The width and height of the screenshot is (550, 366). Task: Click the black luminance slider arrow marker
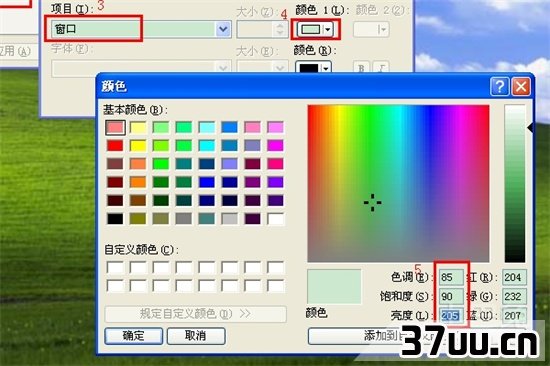coord(530,128)
